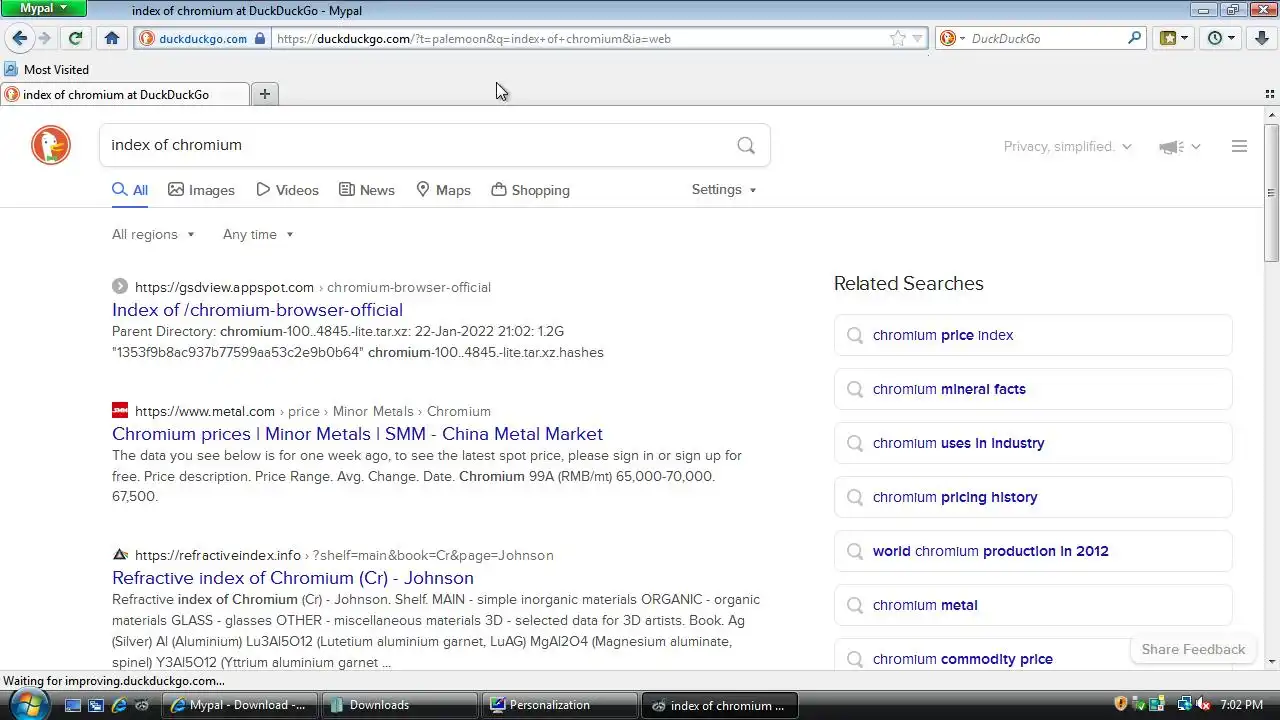Search related 'chromium mineral facts'
The image size is (1280, 720).
pyautogui.click(x=1033, y=389)
